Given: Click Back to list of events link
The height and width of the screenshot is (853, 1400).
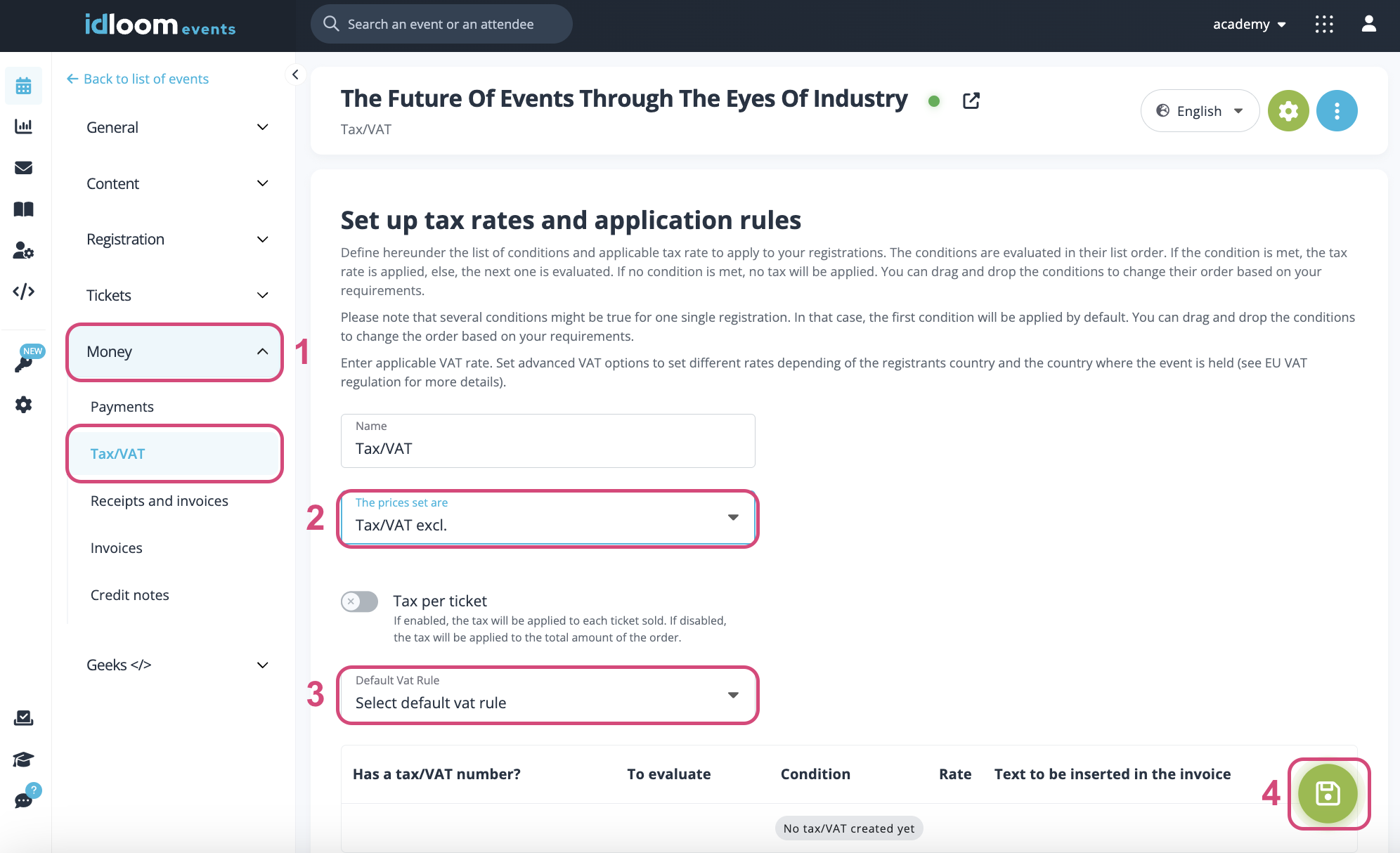Looking at the screenshot, I should pos(145,77).
